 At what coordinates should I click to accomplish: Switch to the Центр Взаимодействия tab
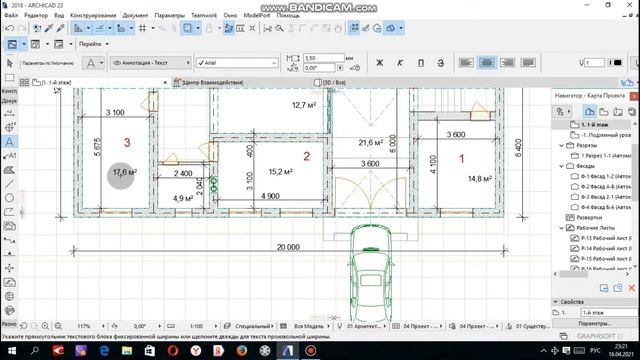[x=208, y=82]
